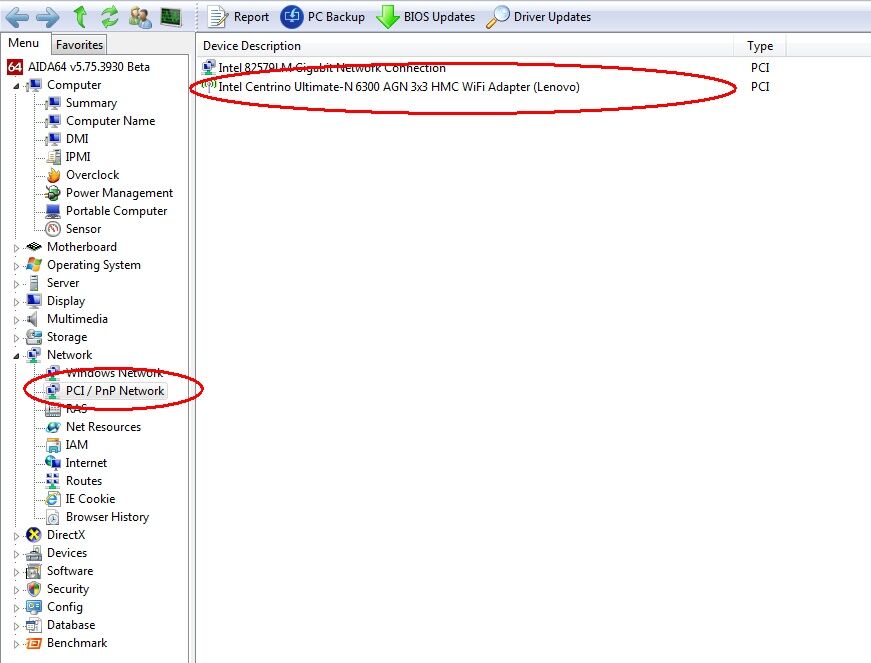Open the Internet globe icon
This screenshot has height=663, width=871.
pos(53,463)
